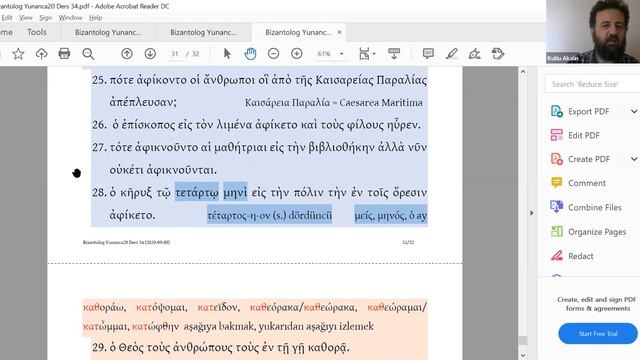
Task: Close the active Bizantolog Yunanc tab
Action: [x=339, y=32]
